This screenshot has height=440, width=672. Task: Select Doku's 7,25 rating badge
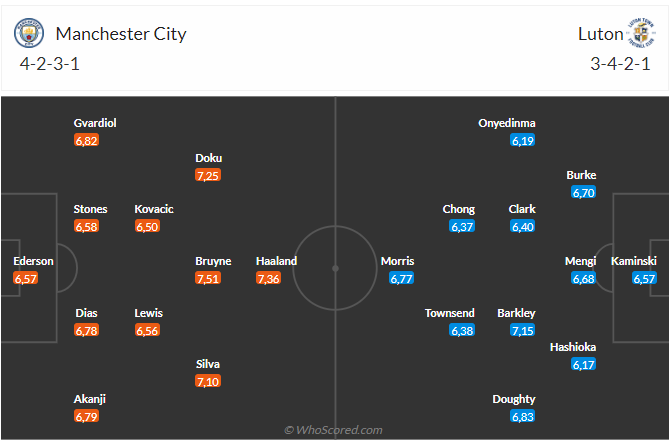[x=208, y=175]
